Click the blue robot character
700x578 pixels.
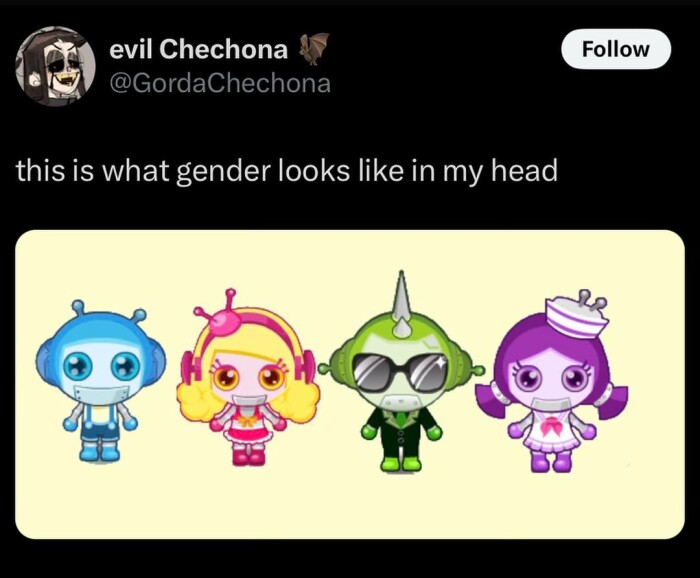click(x=100, y=381)
